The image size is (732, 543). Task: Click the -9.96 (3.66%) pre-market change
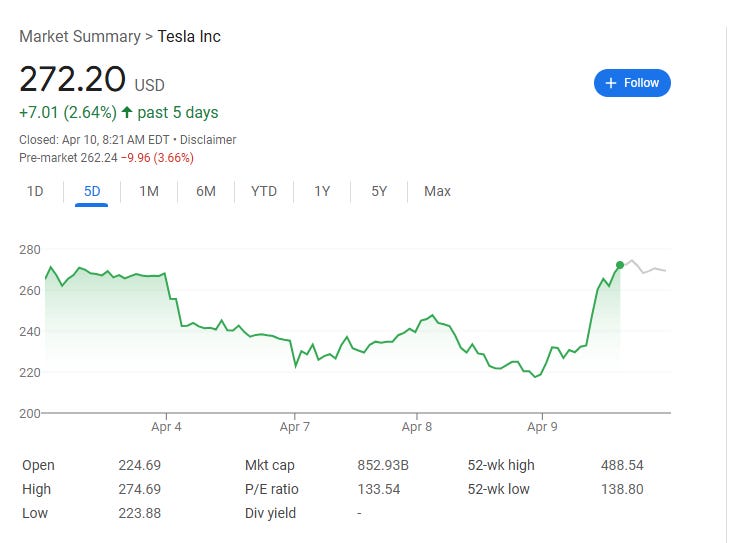tap(157, 158)
